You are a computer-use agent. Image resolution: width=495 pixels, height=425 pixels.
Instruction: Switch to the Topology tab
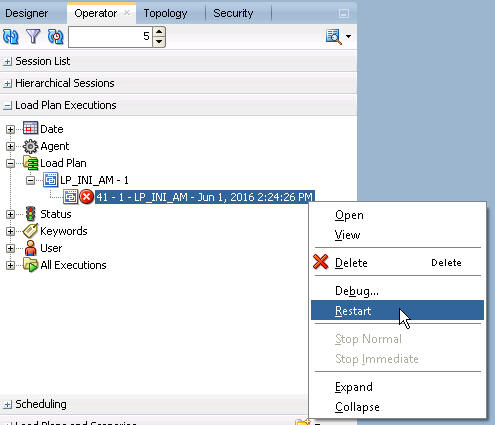(x=165, y=13)
